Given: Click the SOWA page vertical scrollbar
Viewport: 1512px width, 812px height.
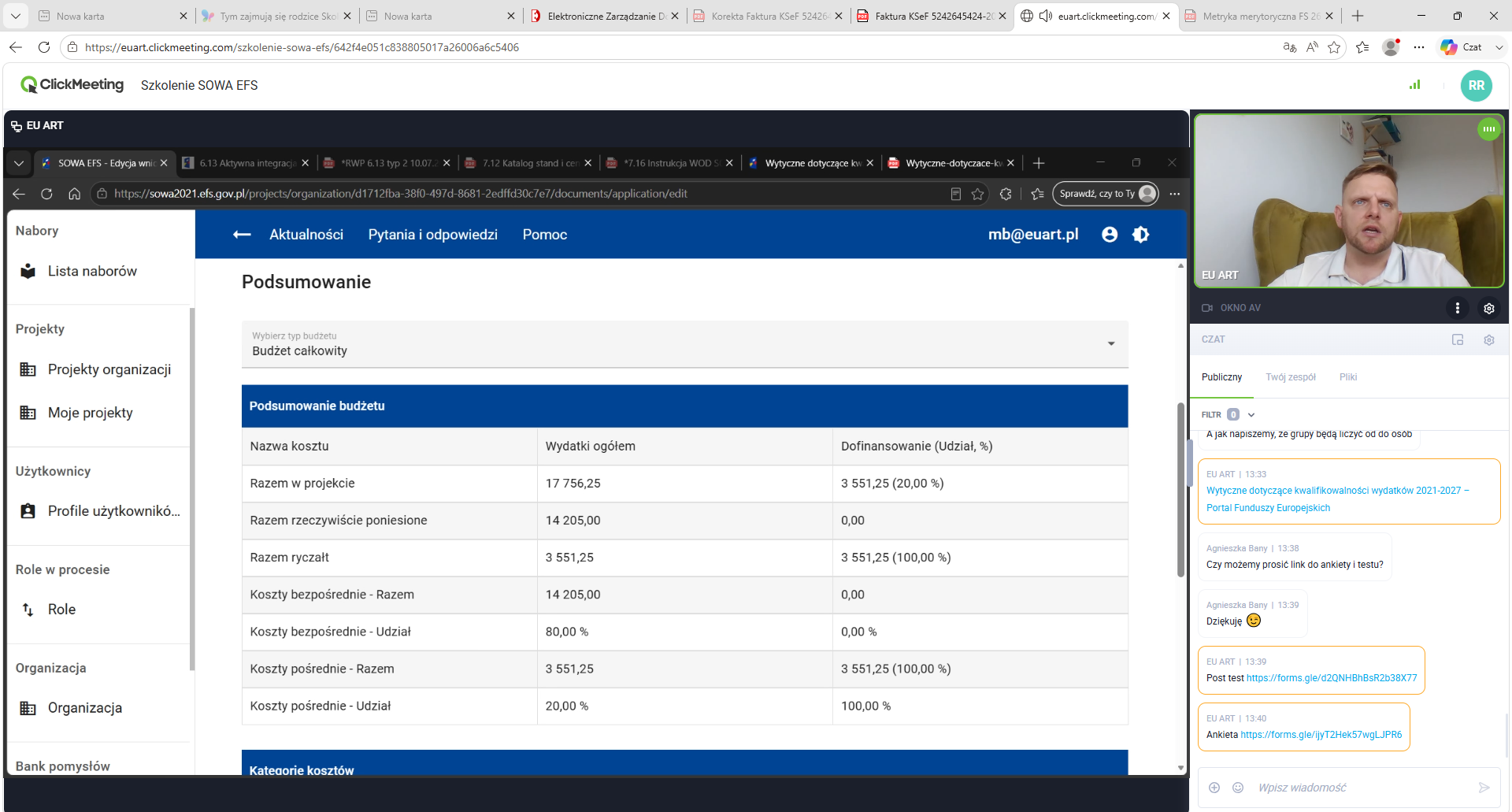Looking at the screenshot, I should pyautogui.click(x=1180, y=488).
